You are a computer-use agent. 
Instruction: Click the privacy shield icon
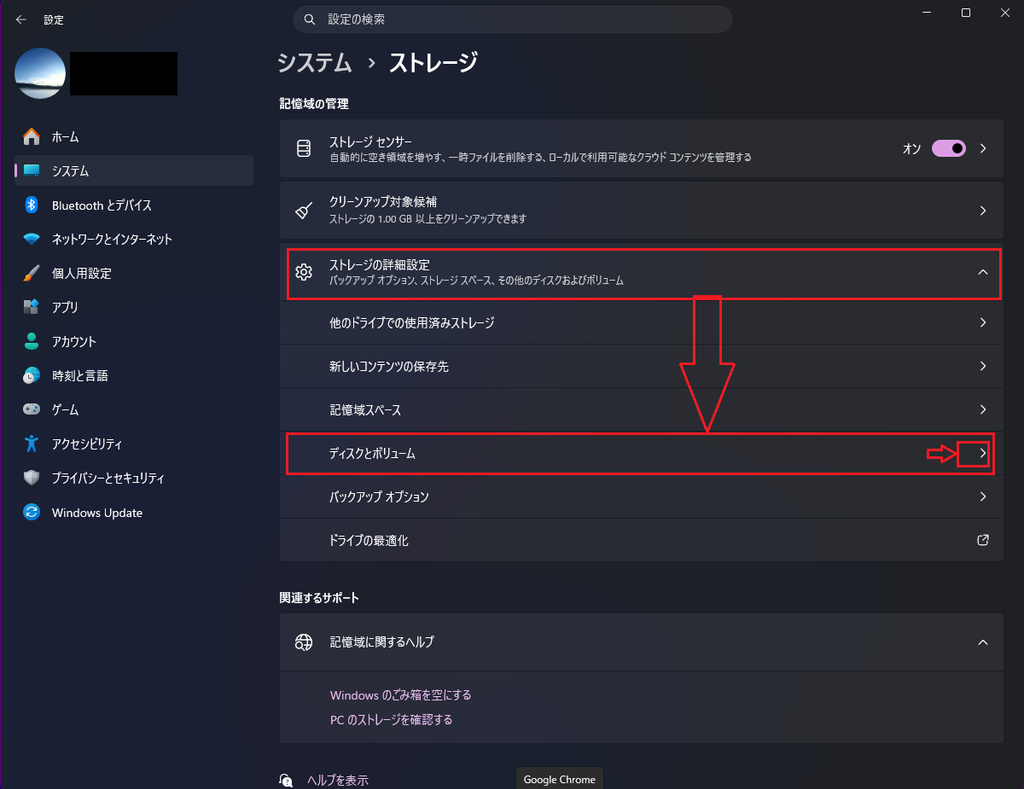31,477
